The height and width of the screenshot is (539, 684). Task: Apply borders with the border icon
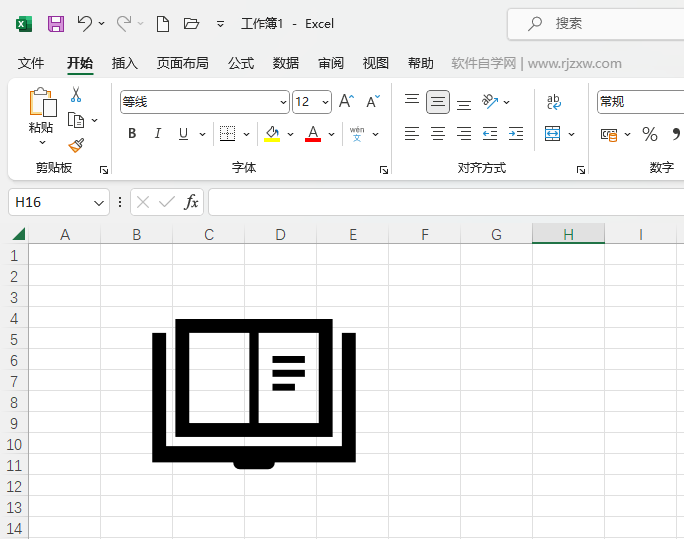(227, 134)
